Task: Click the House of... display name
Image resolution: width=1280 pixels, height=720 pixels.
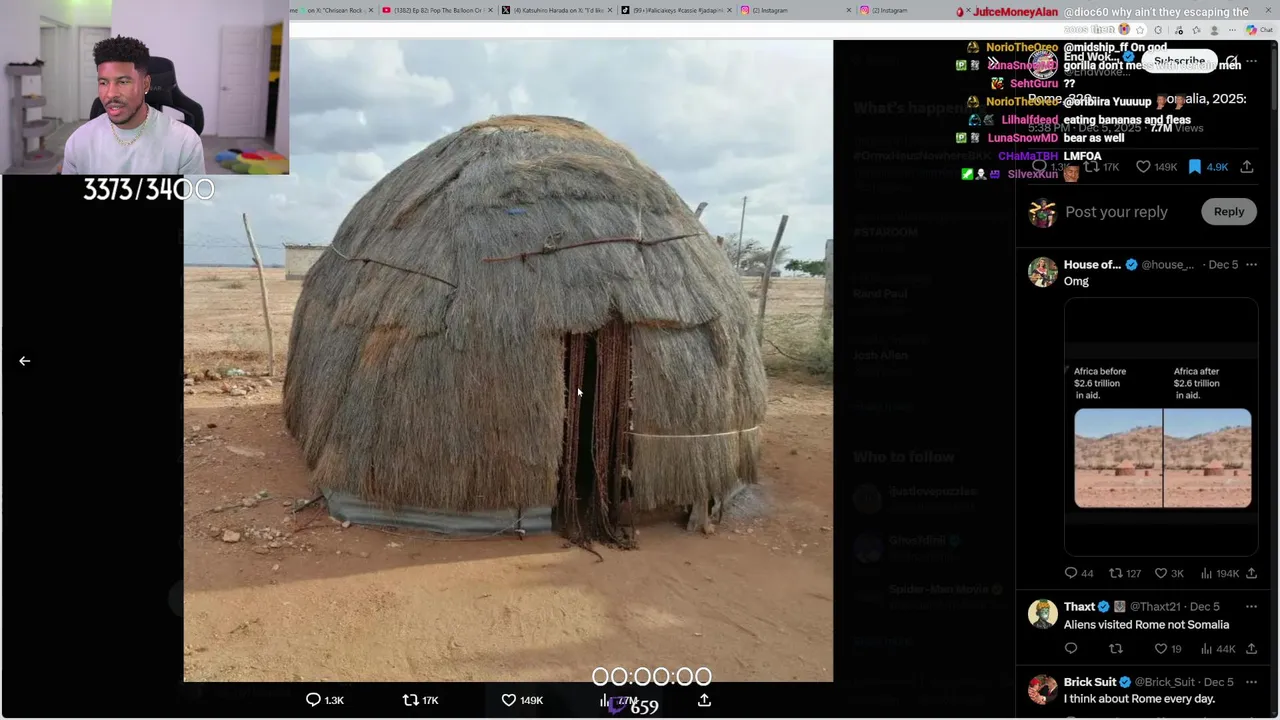Action: click(x=1092, y=265)
